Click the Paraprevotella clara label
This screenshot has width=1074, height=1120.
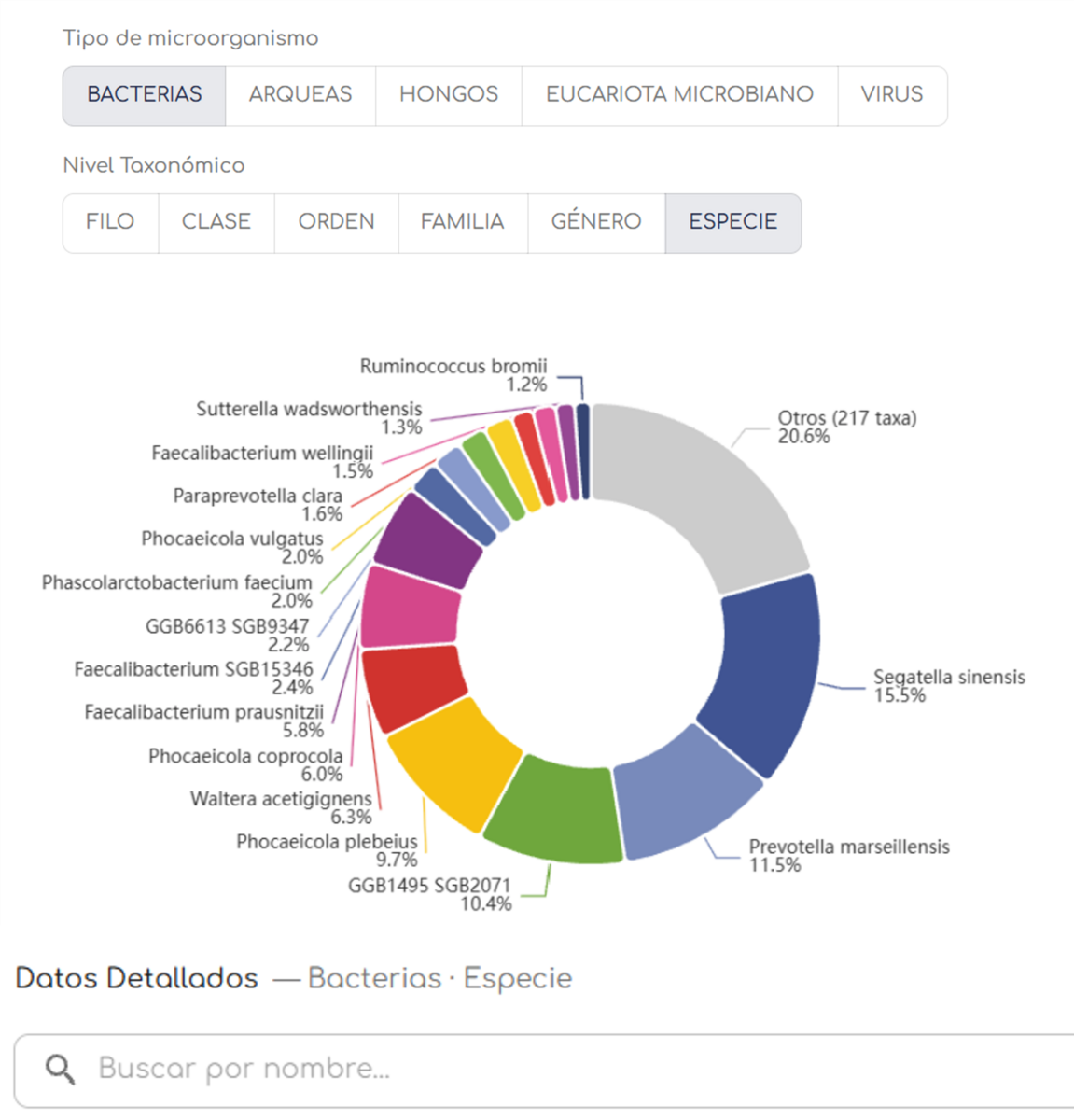tap(258, 504)
